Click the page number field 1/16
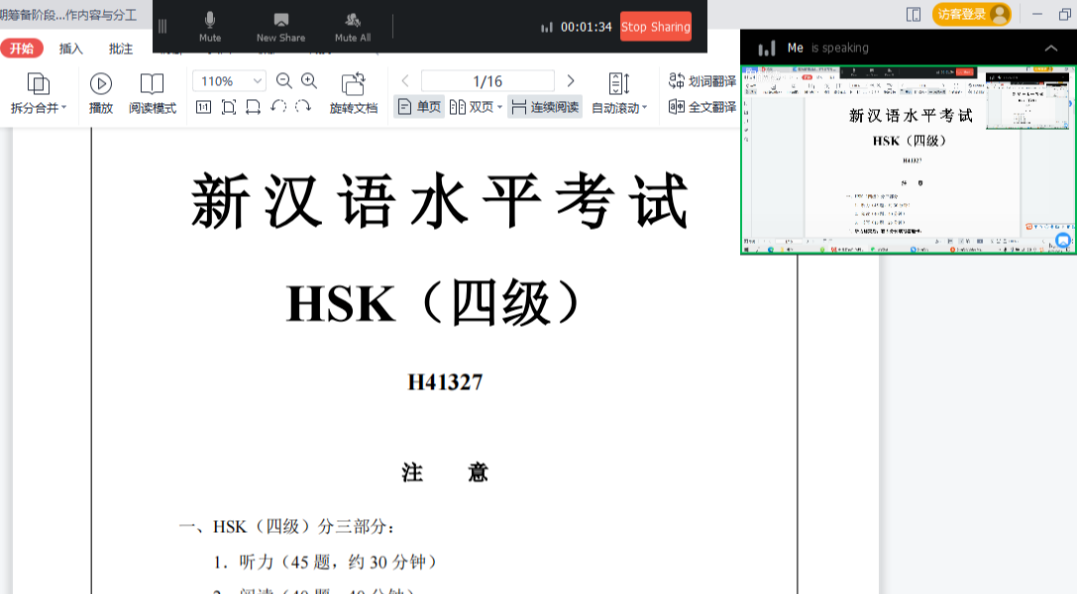Viewport: 1077px width, 594px height. click(487, 81)
